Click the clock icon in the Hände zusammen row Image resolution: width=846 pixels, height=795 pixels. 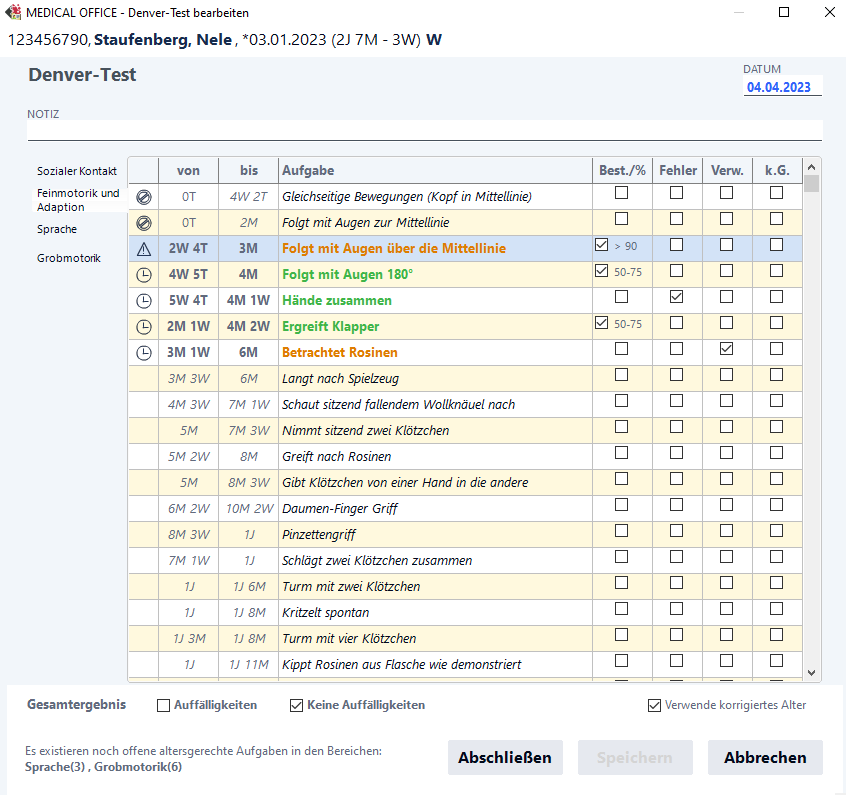[143, 301]
